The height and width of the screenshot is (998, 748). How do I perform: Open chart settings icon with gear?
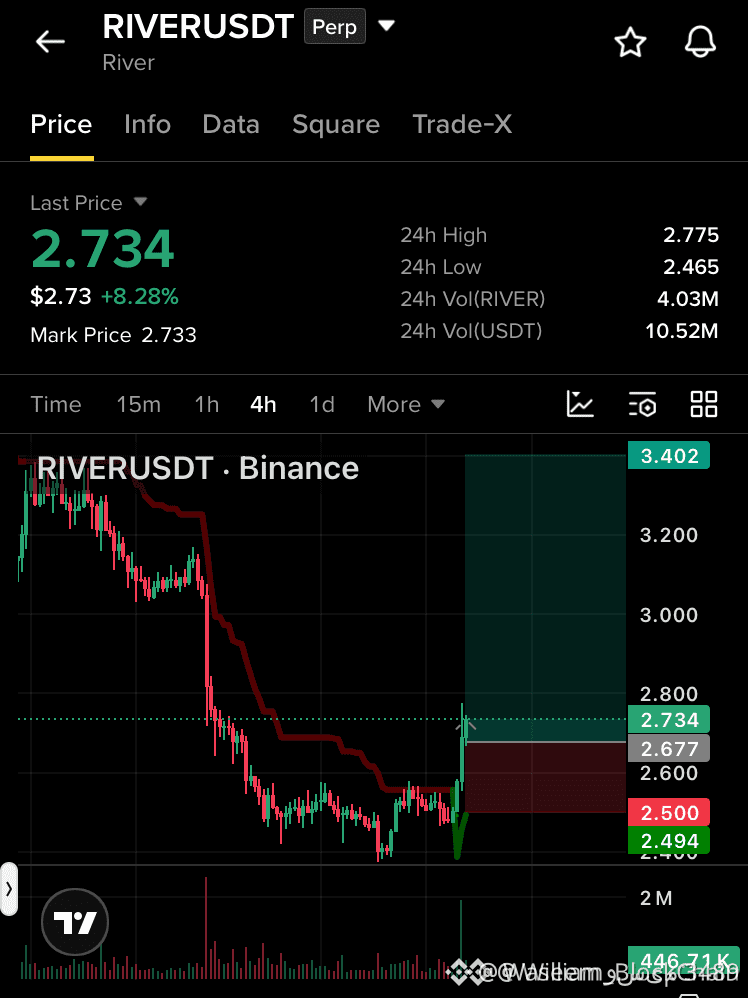point(642,404)
